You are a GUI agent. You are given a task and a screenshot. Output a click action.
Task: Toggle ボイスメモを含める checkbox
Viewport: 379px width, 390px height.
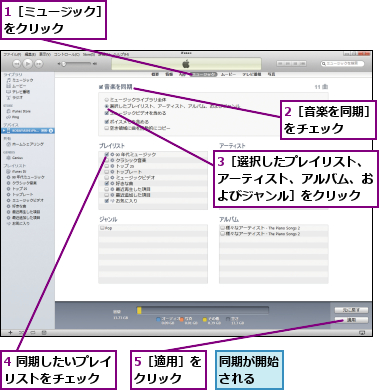(107, 122)
